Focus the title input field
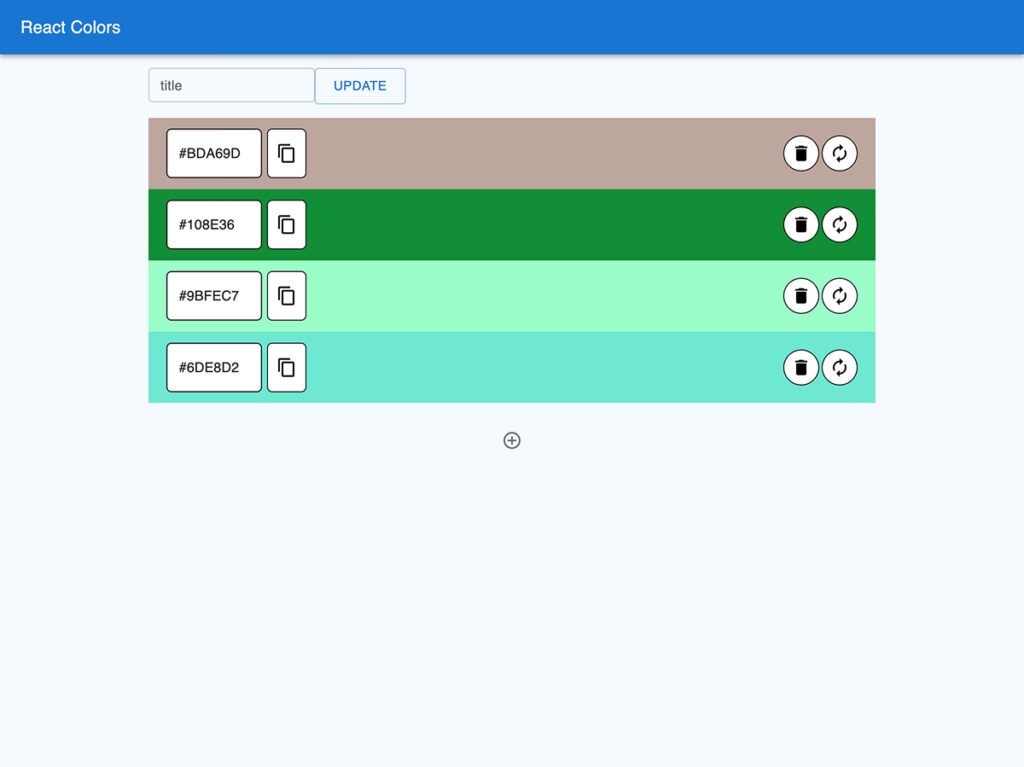 231,86
